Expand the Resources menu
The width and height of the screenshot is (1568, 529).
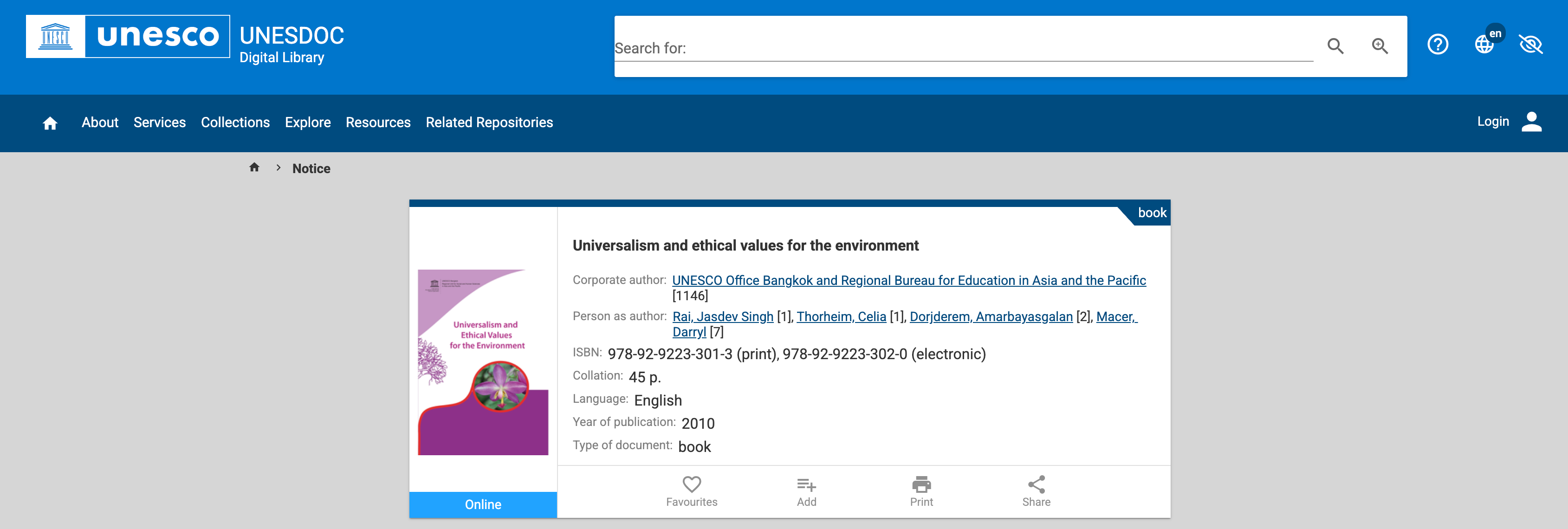378,123
